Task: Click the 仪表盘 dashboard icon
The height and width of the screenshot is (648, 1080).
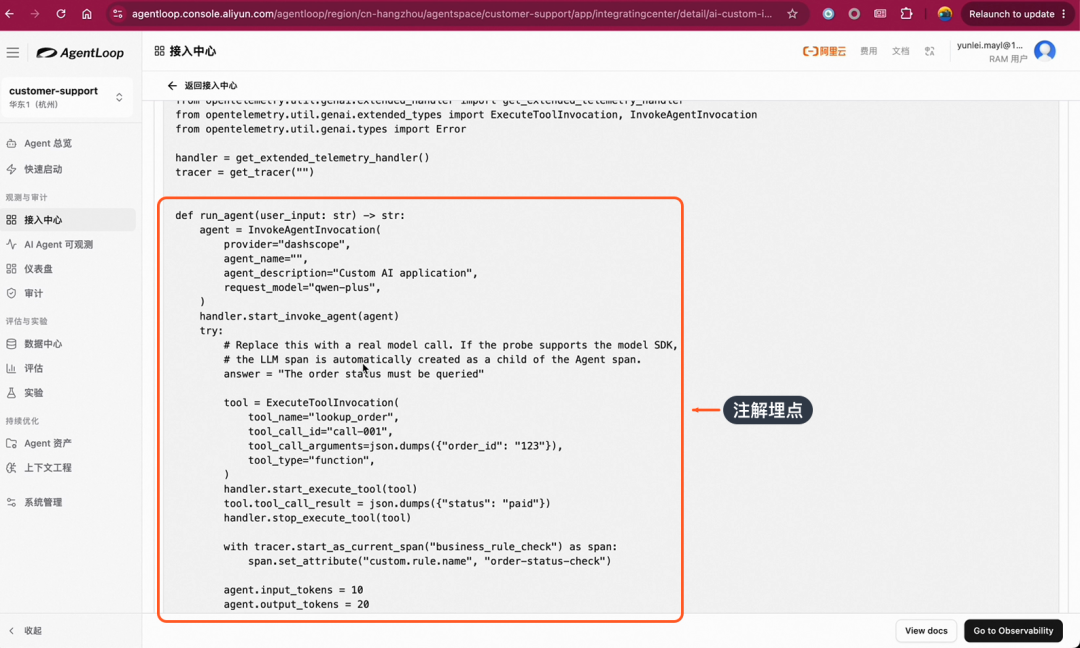Action: pyautogui.click(x=11, y=269)
